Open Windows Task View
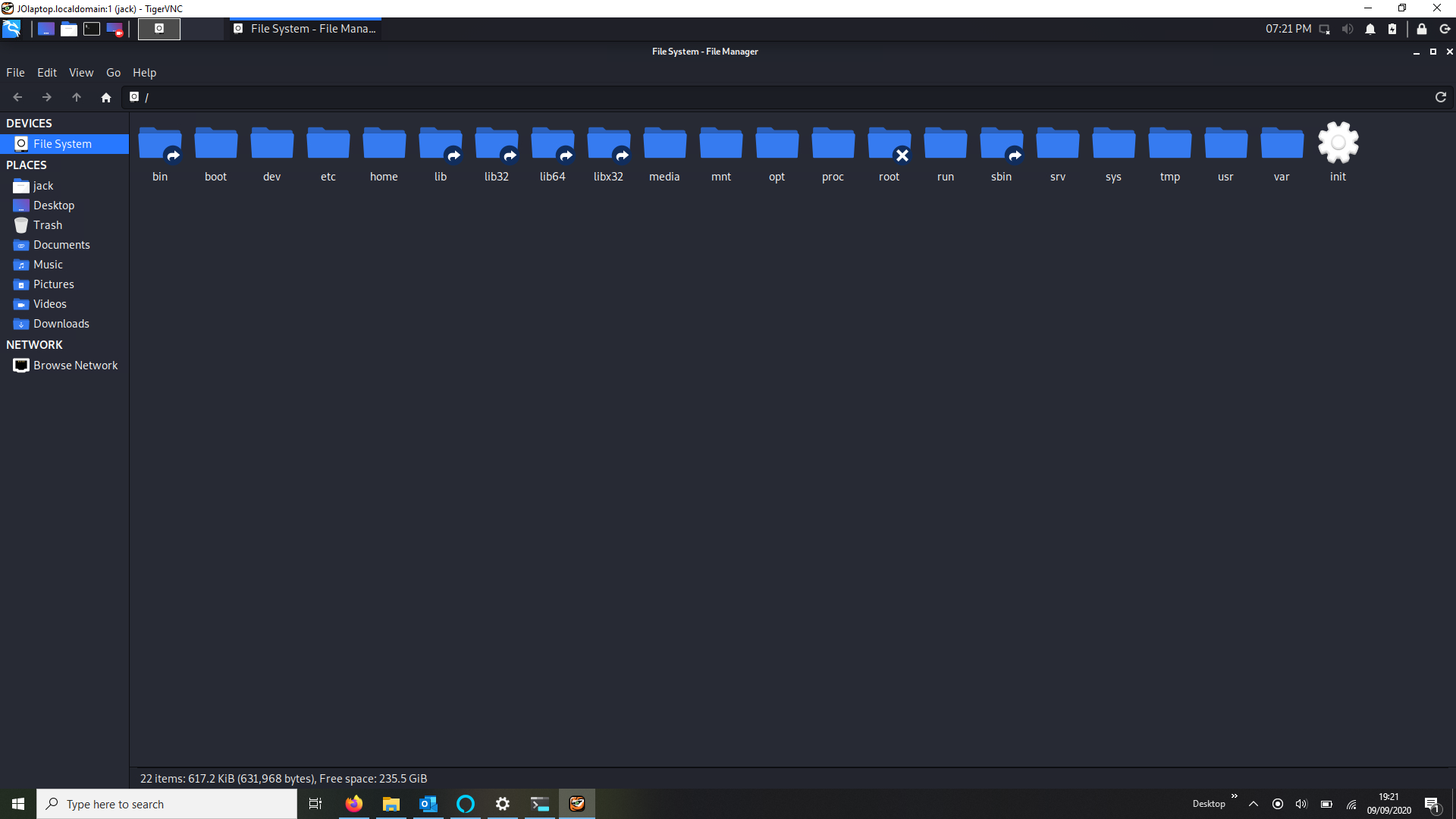 [x=315, y=804]
